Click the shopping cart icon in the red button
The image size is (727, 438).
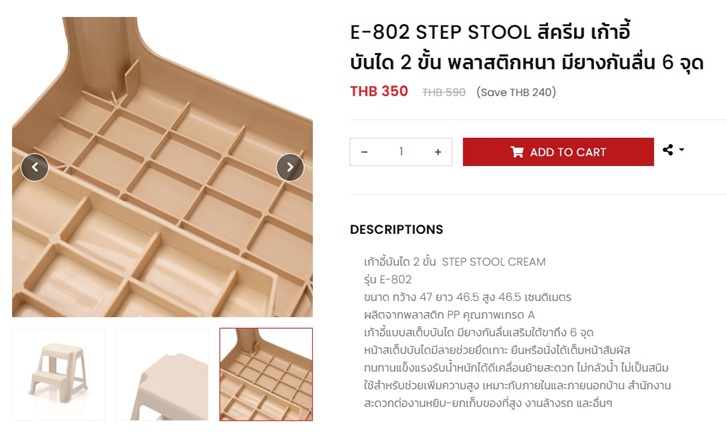(517, 152)
